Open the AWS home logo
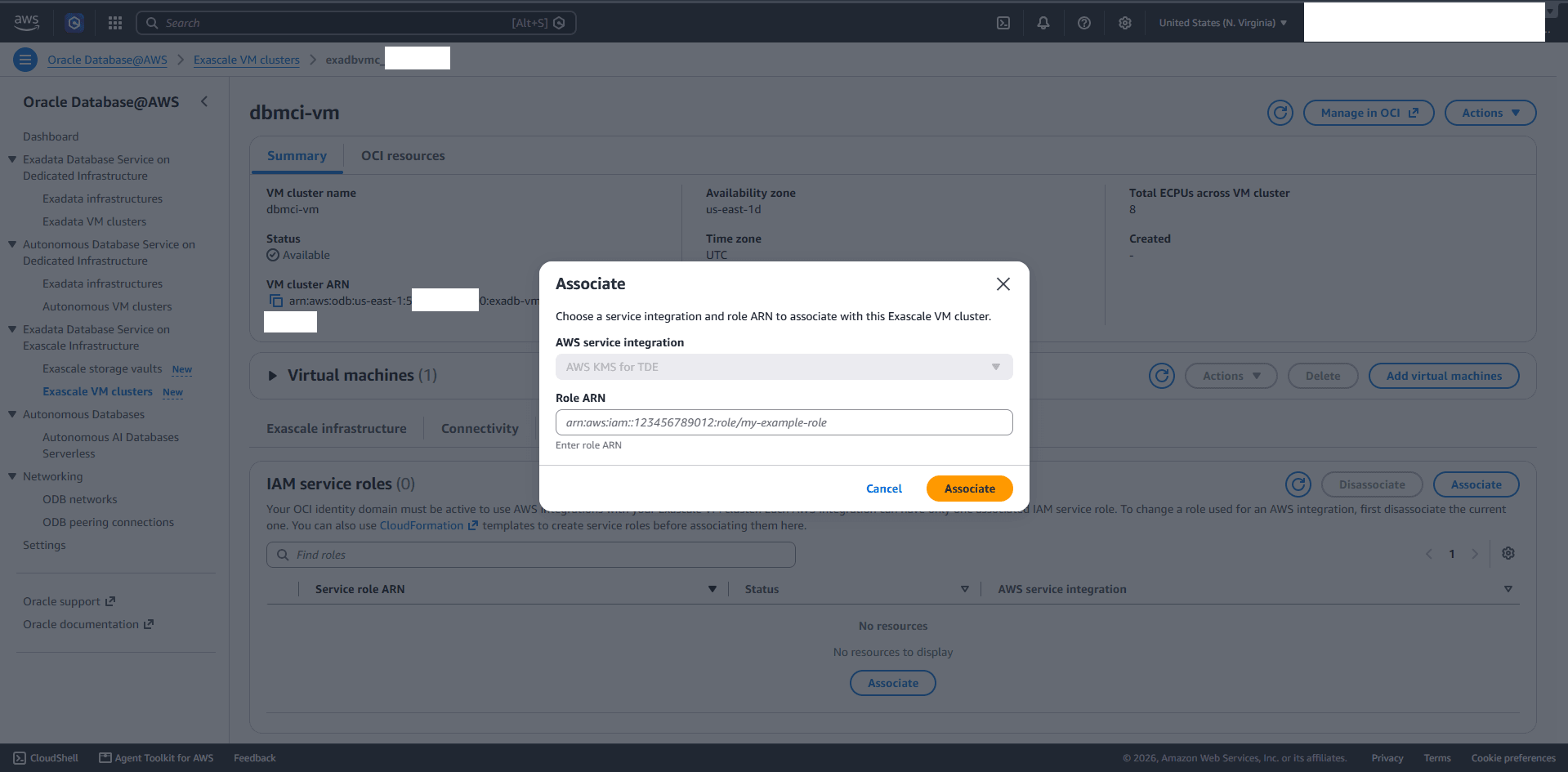Viewport: 1568px width, 772px height. [26, 23]
